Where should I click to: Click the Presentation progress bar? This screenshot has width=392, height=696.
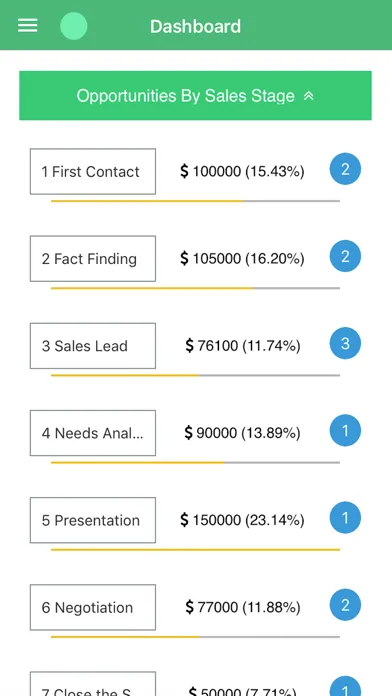[x=195, y=550]
